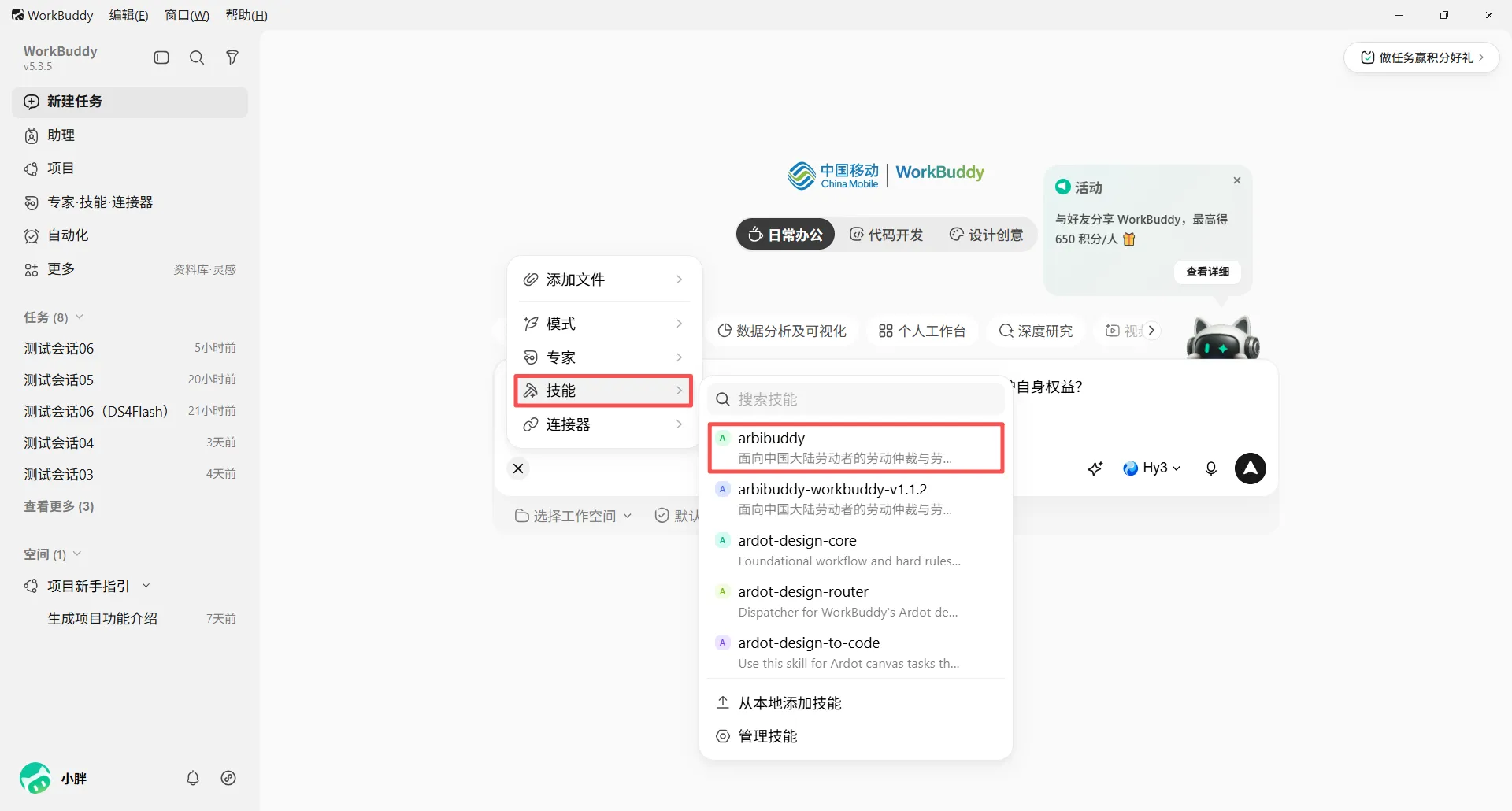
Task: Select the 设计创意 tab
Action: pyautogui.click(x=986, y=235)
